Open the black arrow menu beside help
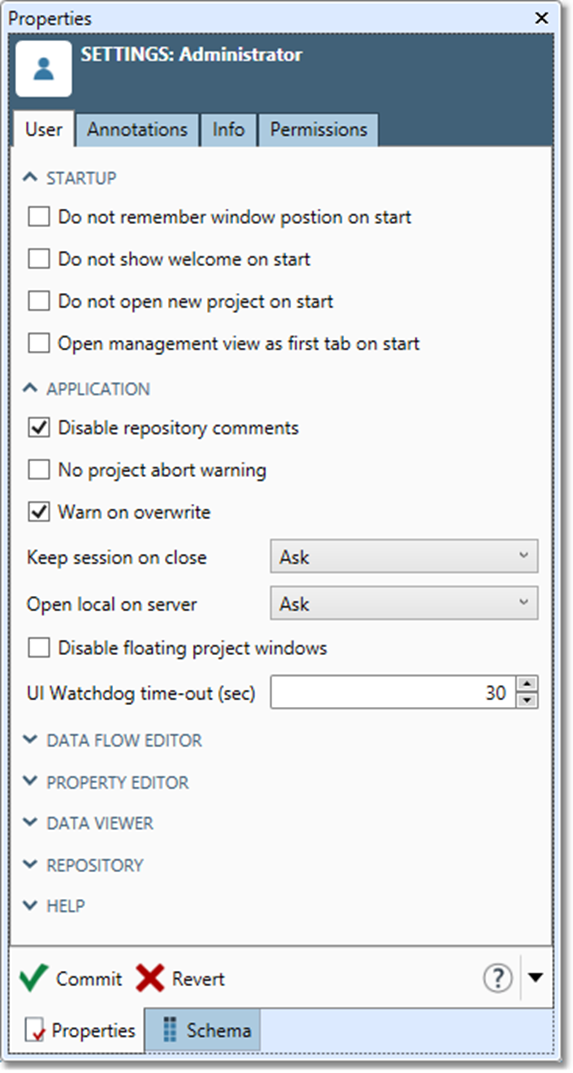 (535, 978)
